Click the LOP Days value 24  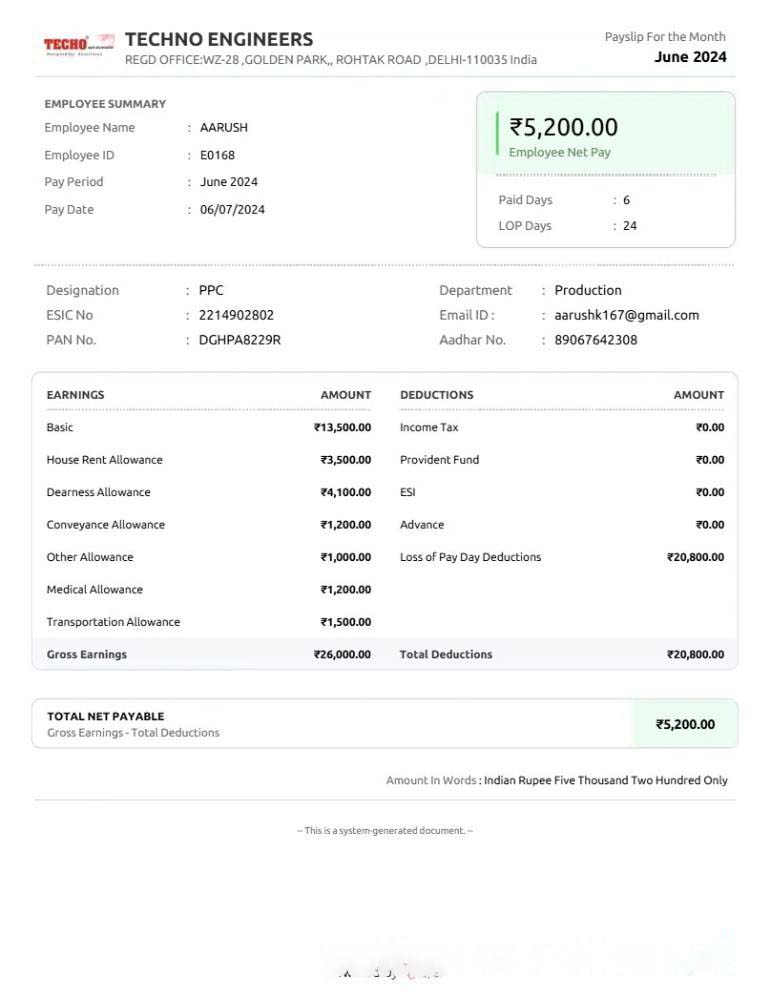tap(630, 226)
